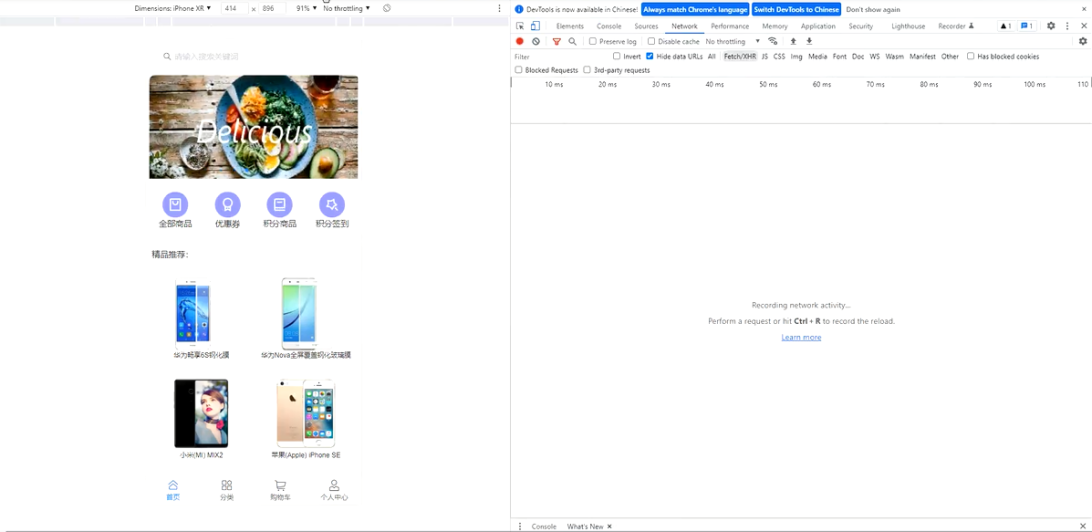Click Always match Chrome's language button
Viewport: 1092px width, 532px height.
click(695, 9)
